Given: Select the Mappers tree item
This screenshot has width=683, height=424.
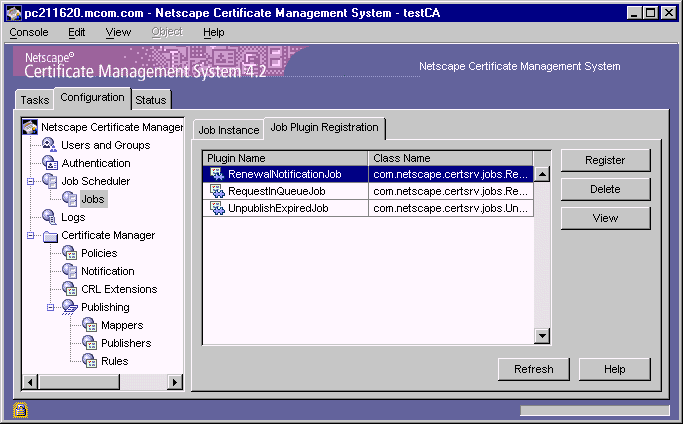Looking at the screenshot, I should point(122,325).
